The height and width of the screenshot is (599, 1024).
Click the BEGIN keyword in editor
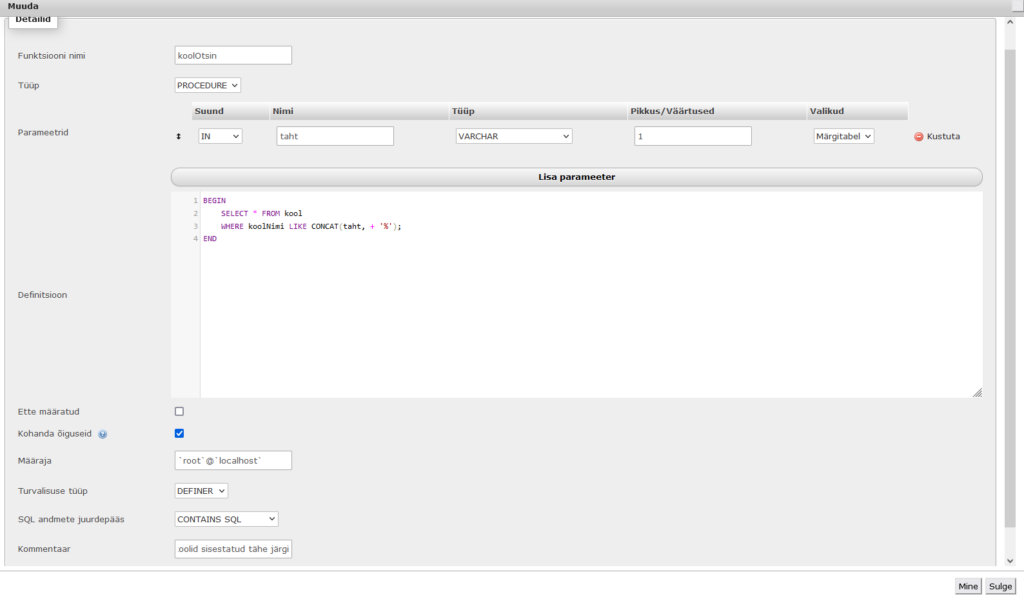[x=214, y=201]
